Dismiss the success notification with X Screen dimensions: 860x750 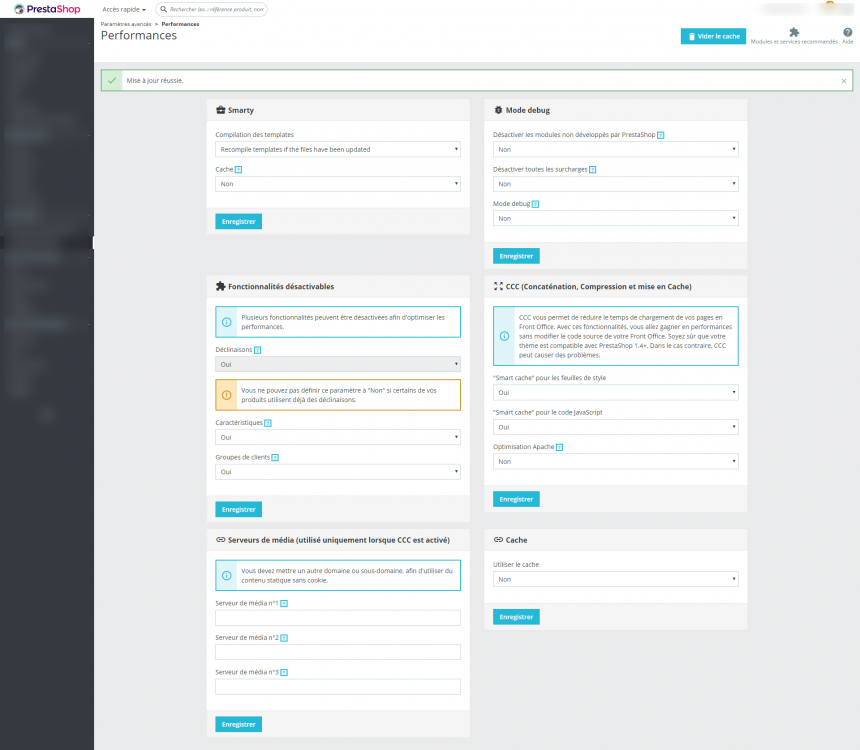click(844, 81)
